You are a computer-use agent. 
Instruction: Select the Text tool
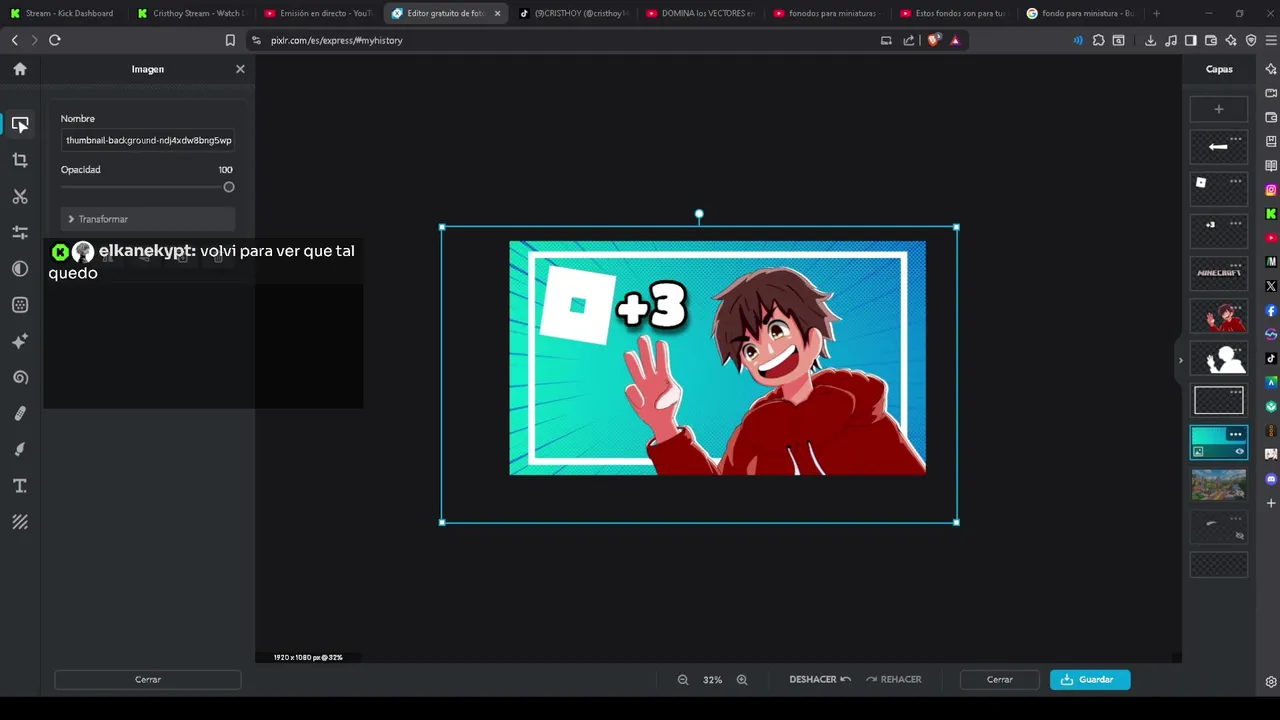(x=20, y=486)
